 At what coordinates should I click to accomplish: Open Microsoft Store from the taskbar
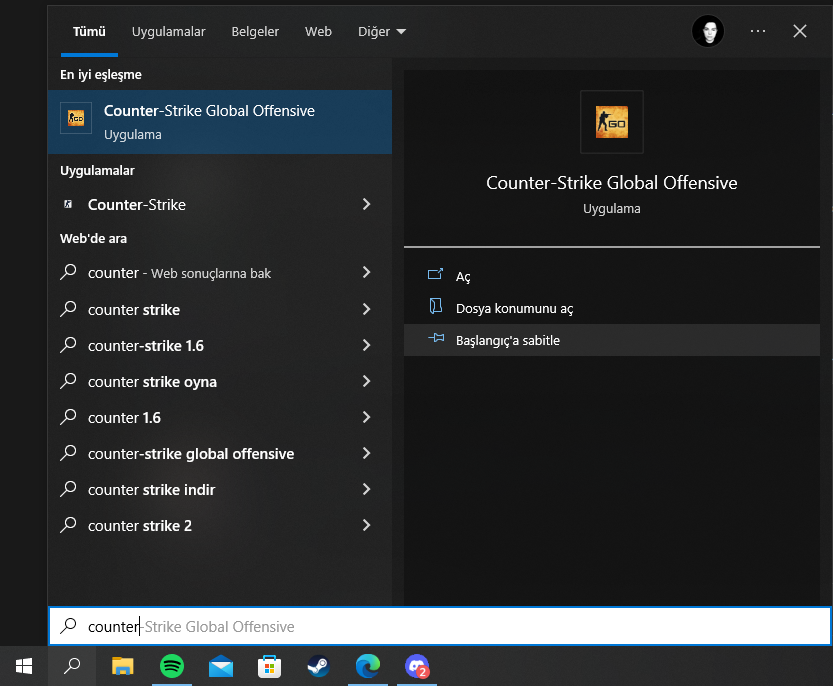point(269,666)
